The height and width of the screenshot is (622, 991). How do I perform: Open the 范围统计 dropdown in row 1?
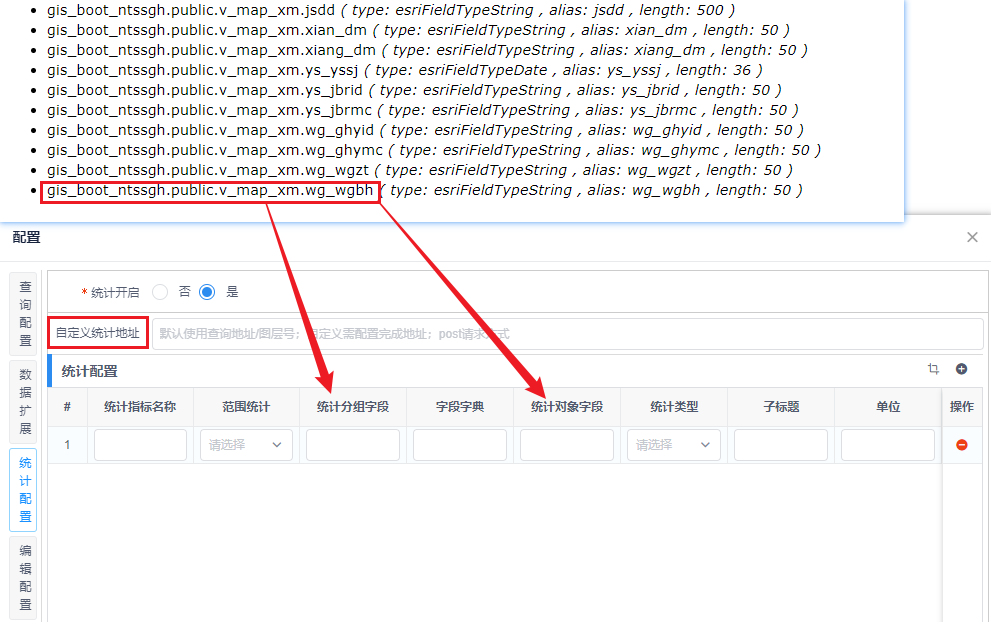pyautogui.click(x=246, y=445)
